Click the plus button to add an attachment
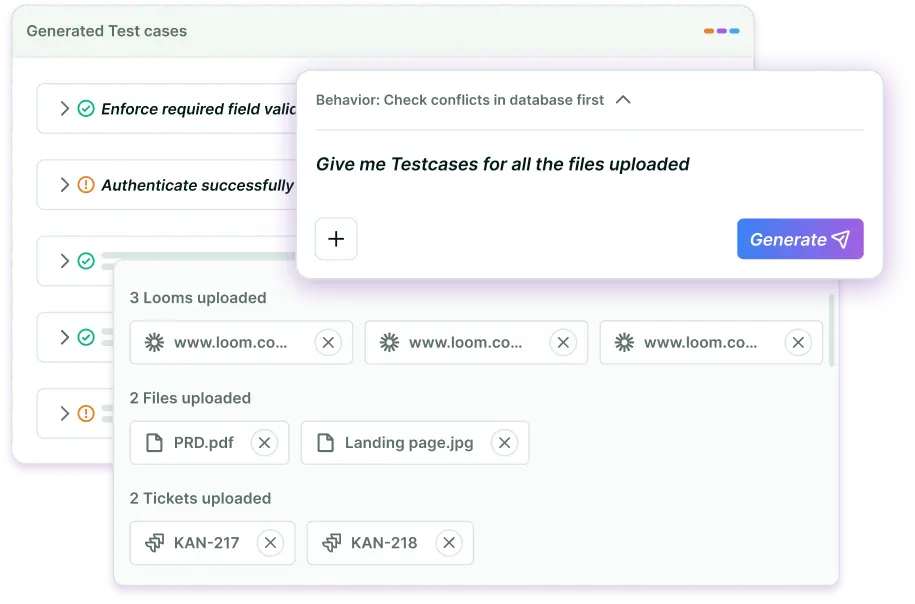915x604 pixels. 336,238
